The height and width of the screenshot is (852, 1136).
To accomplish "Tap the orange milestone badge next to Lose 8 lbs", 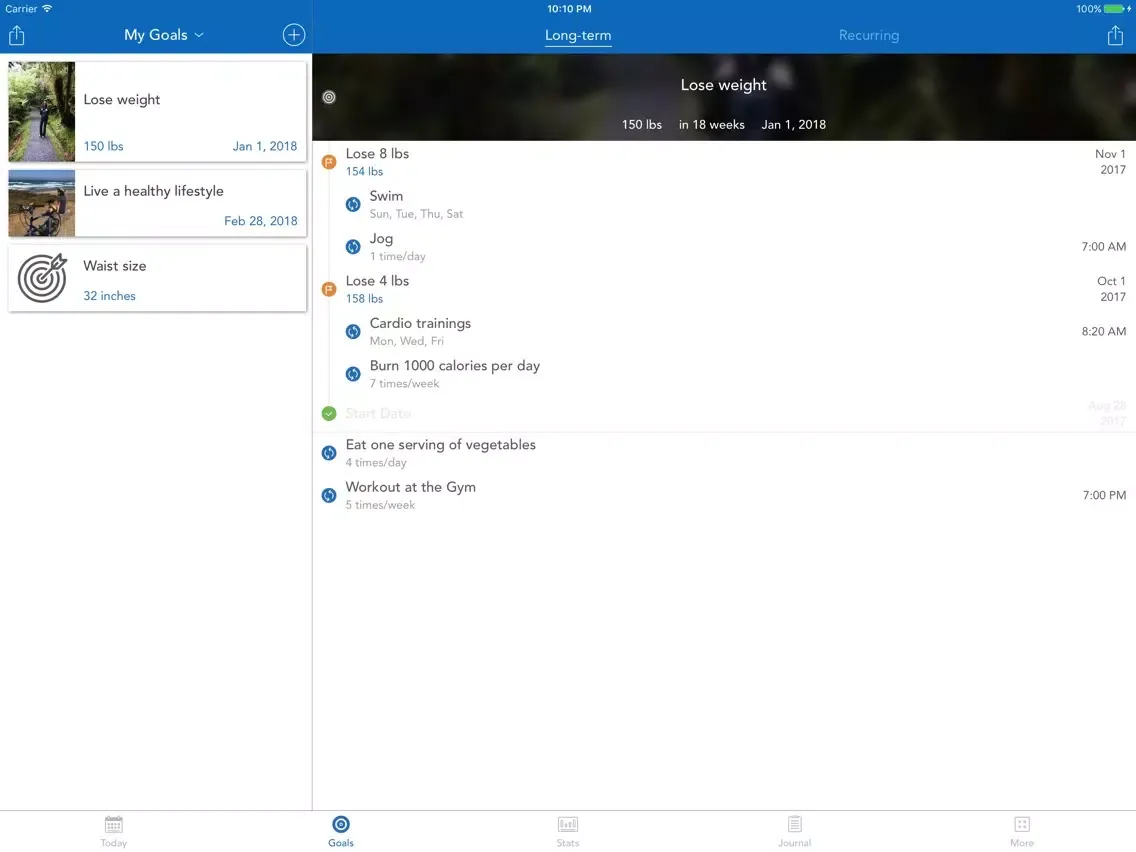I will click(329, 161).
